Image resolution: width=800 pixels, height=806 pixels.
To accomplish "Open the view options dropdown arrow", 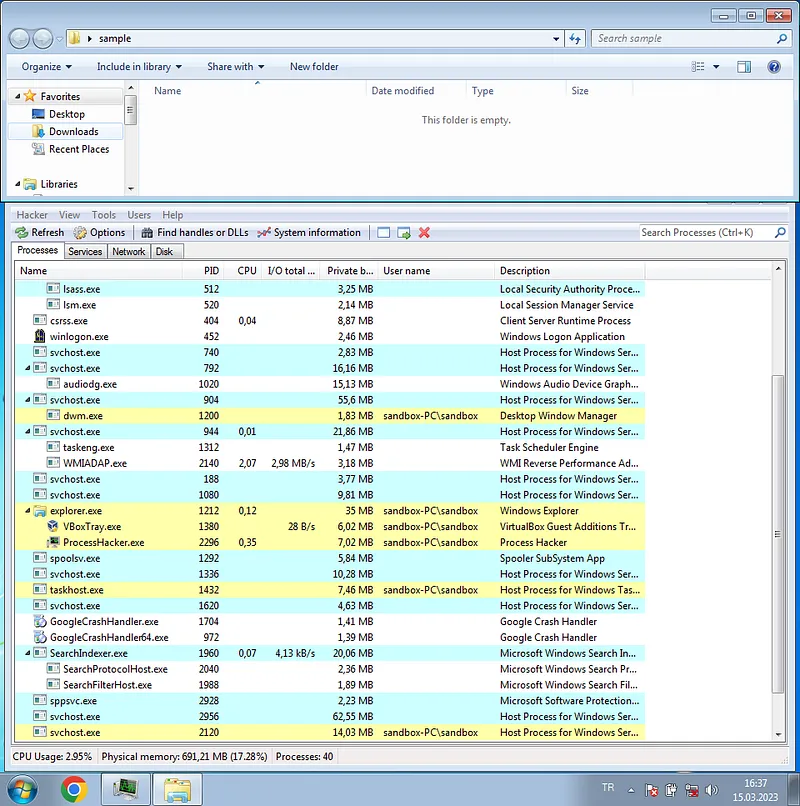I will (x=716, y=67).
